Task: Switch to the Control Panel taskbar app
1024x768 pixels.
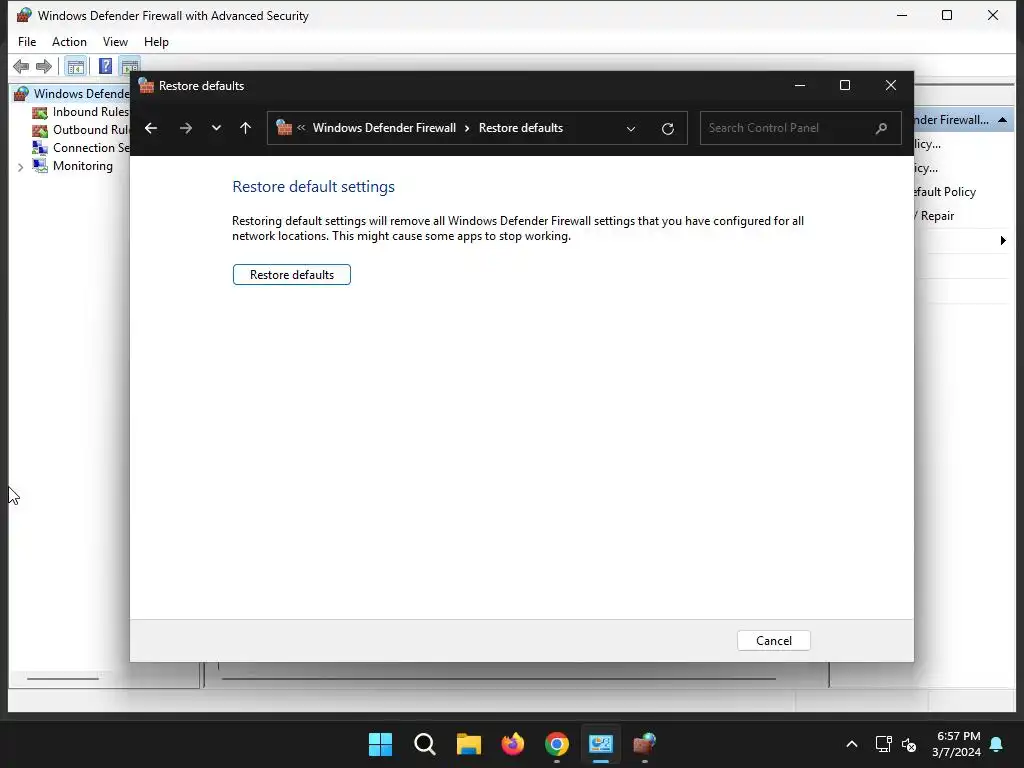Action: pos(601,744)
